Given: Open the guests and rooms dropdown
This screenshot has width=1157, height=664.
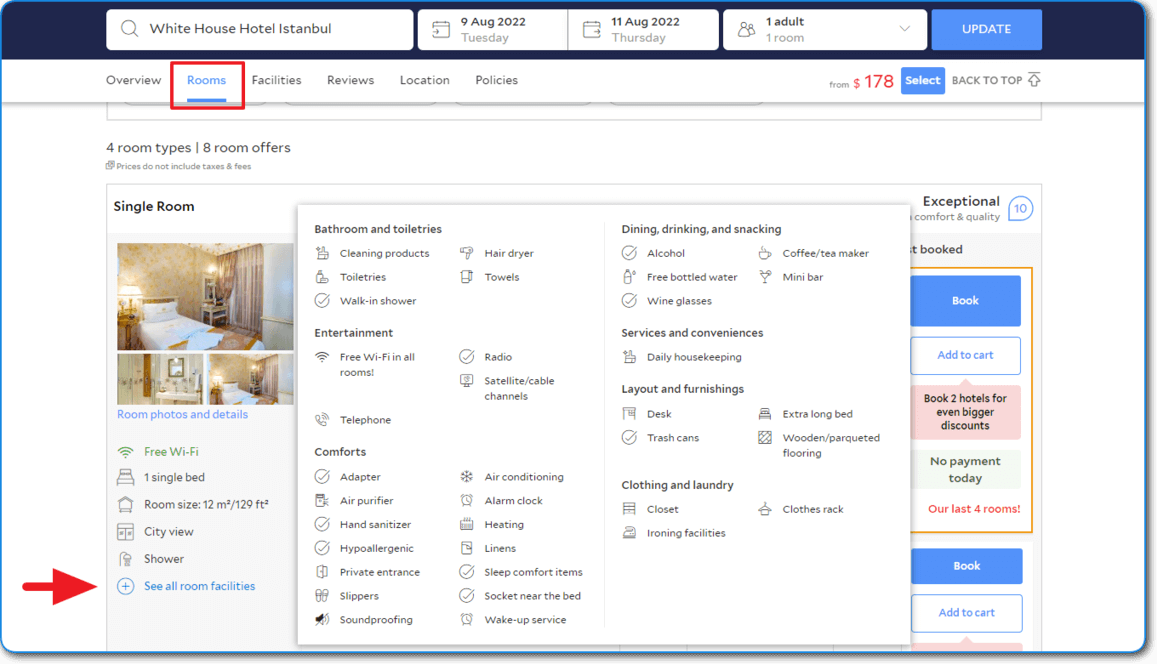Looking at the screenshot, I should pos(825,30).
